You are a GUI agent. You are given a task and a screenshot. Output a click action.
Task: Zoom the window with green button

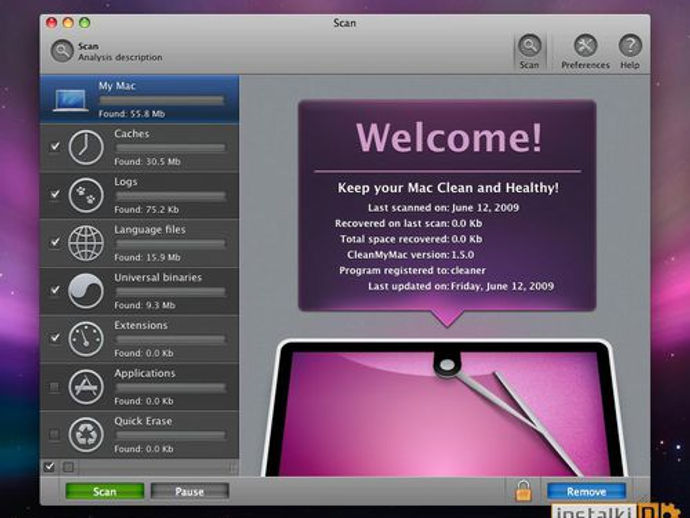point(84,22)
